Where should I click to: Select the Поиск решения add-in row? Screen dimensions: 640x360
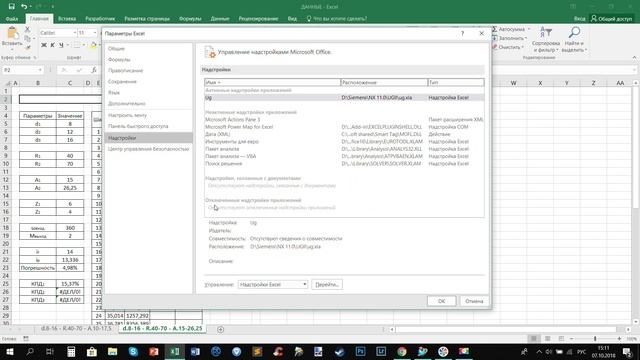[344, 164]
